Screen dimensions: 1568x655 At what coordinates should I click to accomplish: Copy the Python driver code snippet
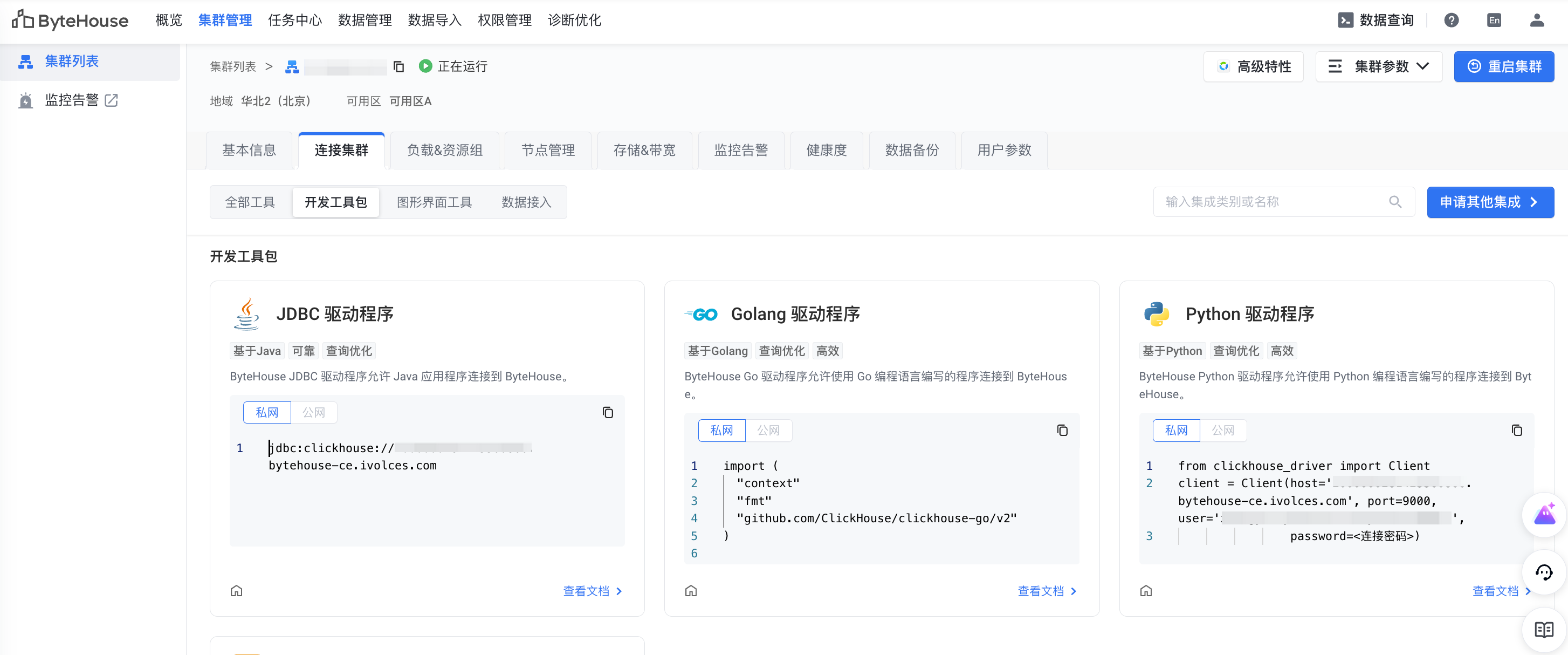[x=1516, y=430]
